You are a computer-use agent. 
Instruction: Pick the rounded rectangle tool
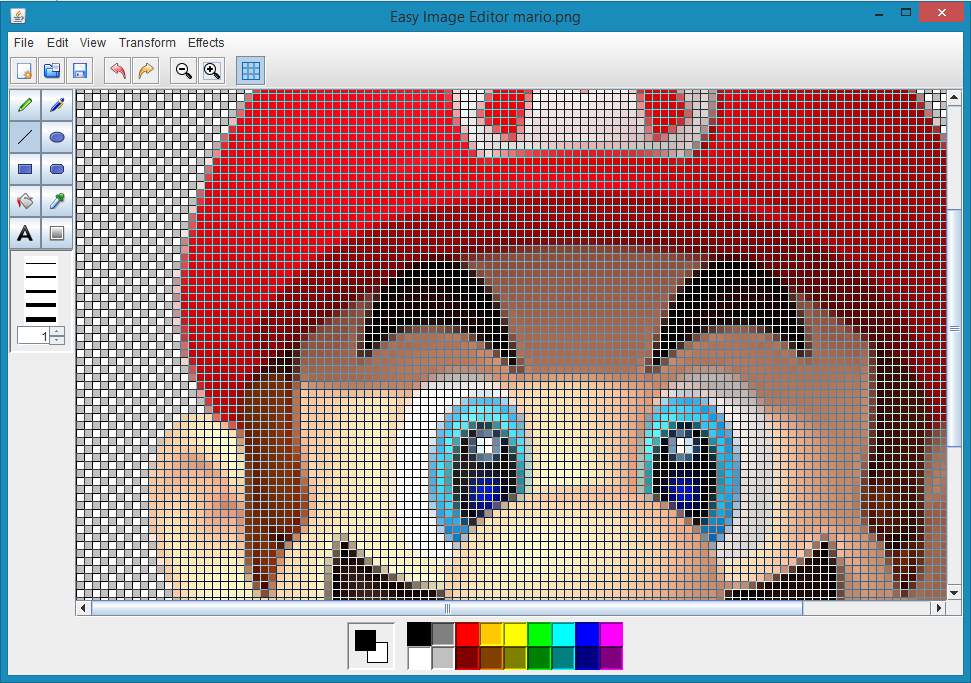click(57, 169)
